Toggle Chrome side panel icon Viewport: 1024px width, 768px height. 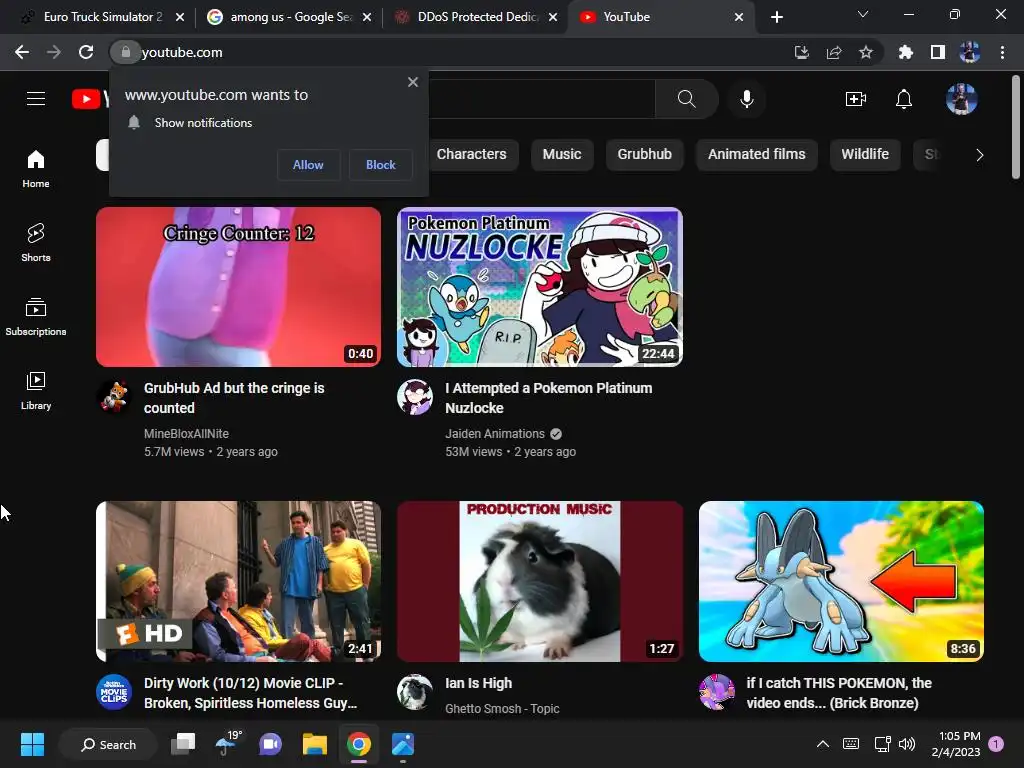click(938, 52)
